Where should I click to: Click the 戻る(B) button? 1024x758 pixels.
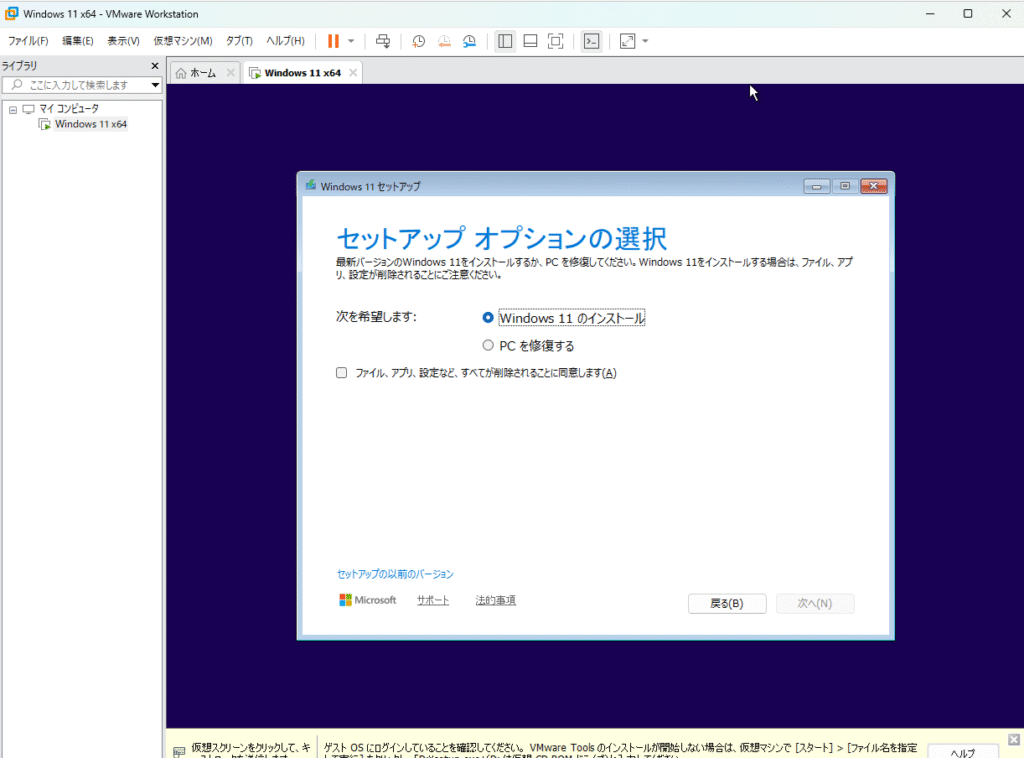pos(727,604)
